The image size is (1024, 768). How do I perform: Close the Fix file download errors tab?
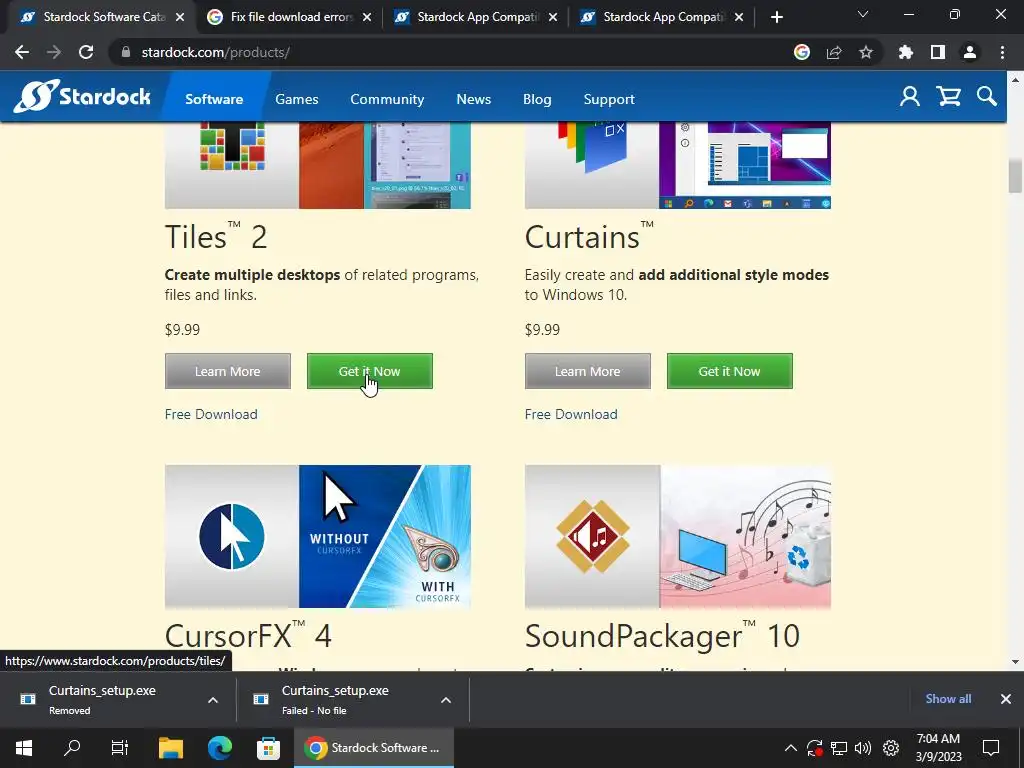[x=367, y=18]
